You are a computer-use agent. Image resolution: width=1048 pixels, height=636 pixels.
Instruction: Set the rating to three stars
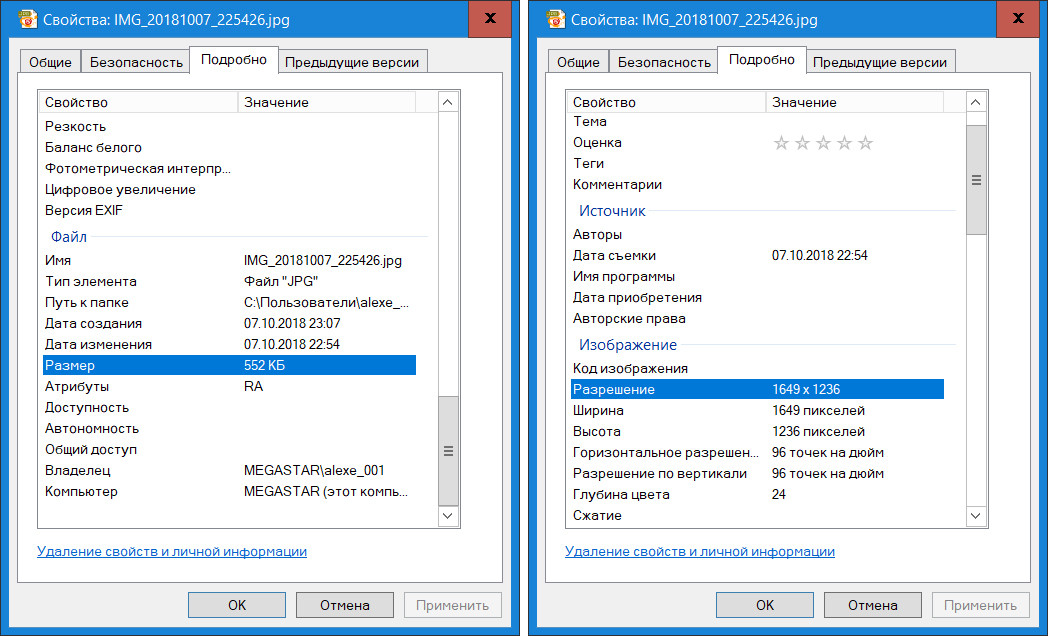pos(823,143)
